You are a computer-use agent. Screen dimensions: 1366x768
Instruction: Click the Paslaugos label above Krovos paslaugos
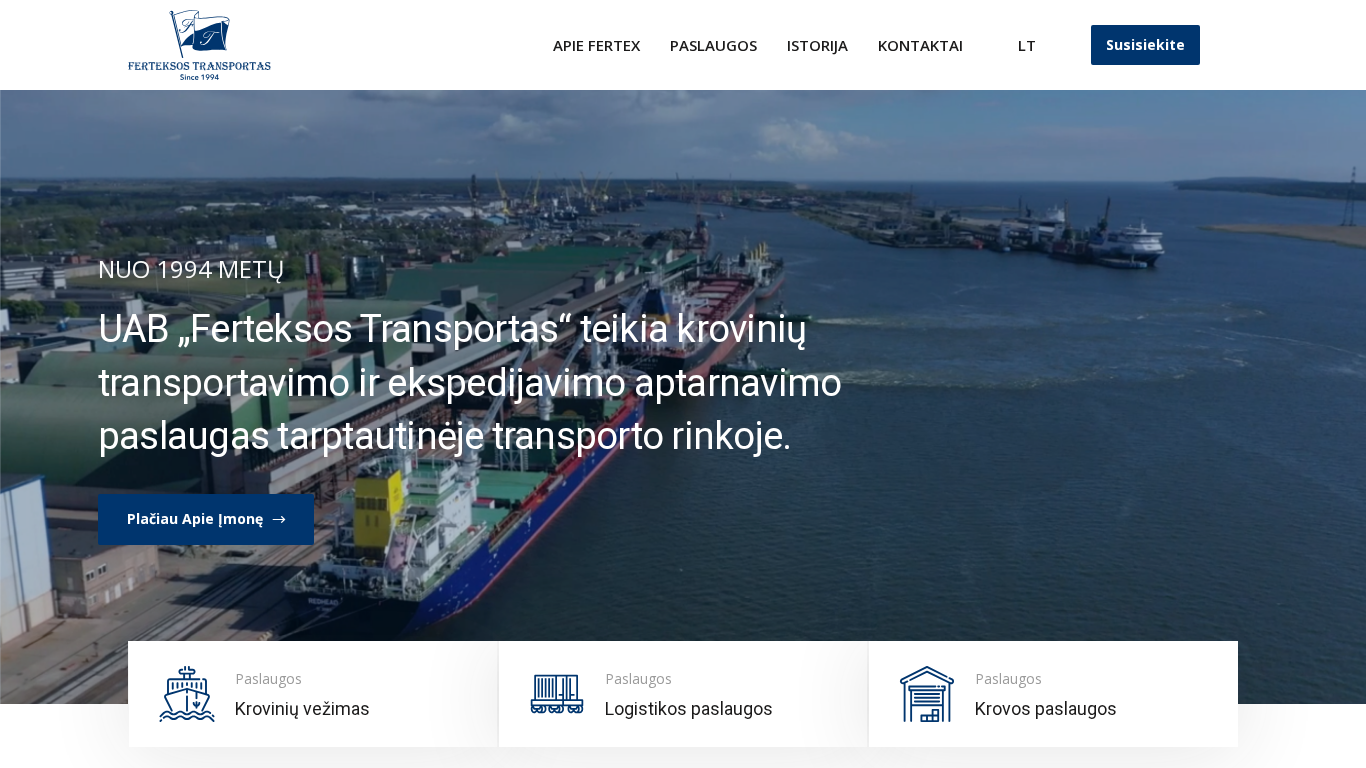click(x=1008, y=679)
